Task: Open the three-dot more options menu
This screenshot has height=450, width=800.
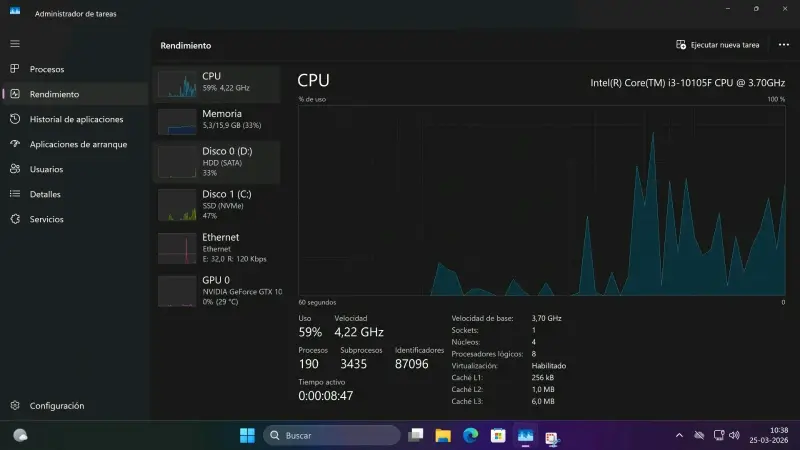Action: [x=784, y=45]
